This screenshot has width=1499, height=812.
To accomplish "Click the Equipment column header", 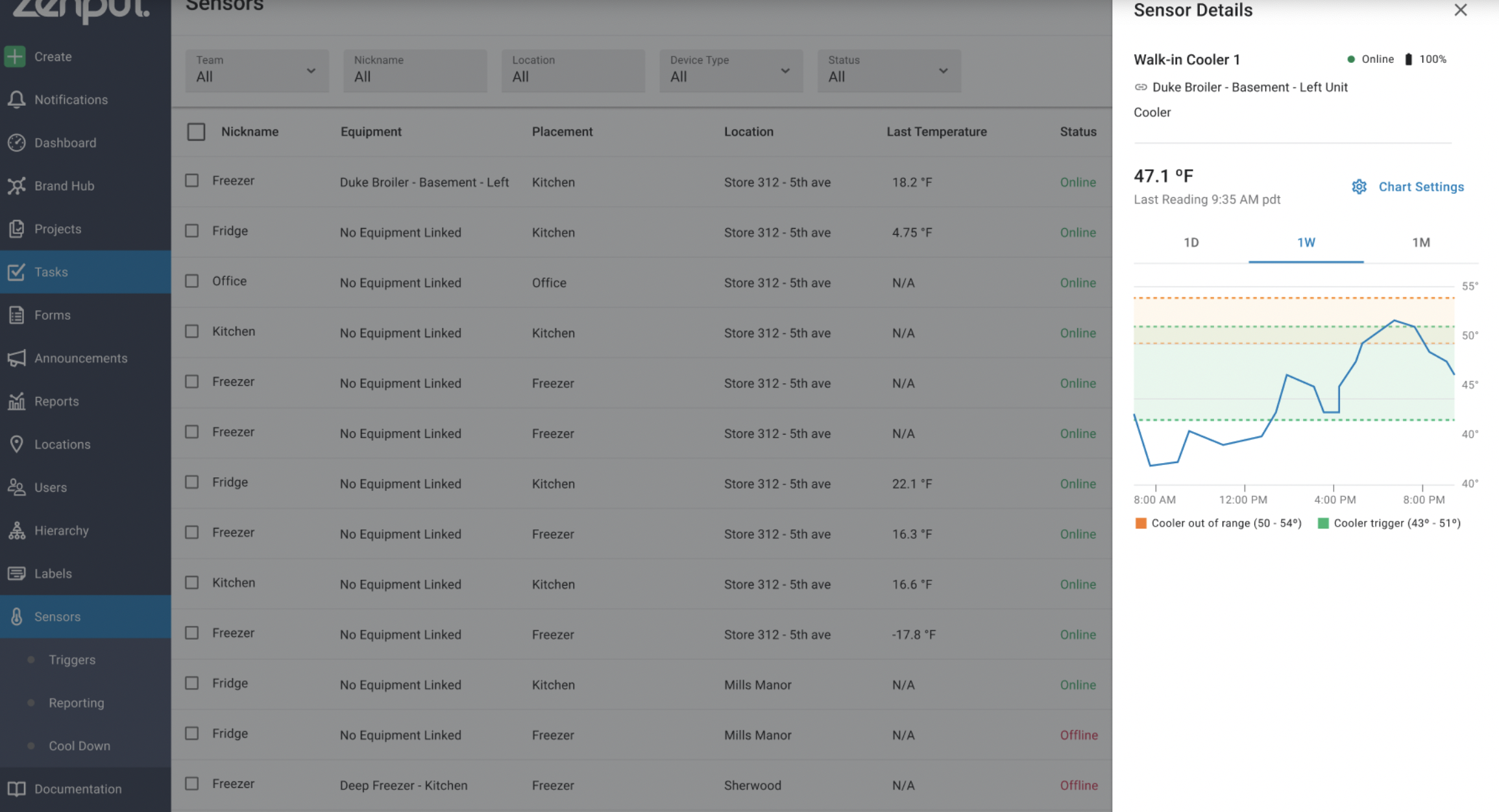I will pyautogui.click(x=371, y=132).
